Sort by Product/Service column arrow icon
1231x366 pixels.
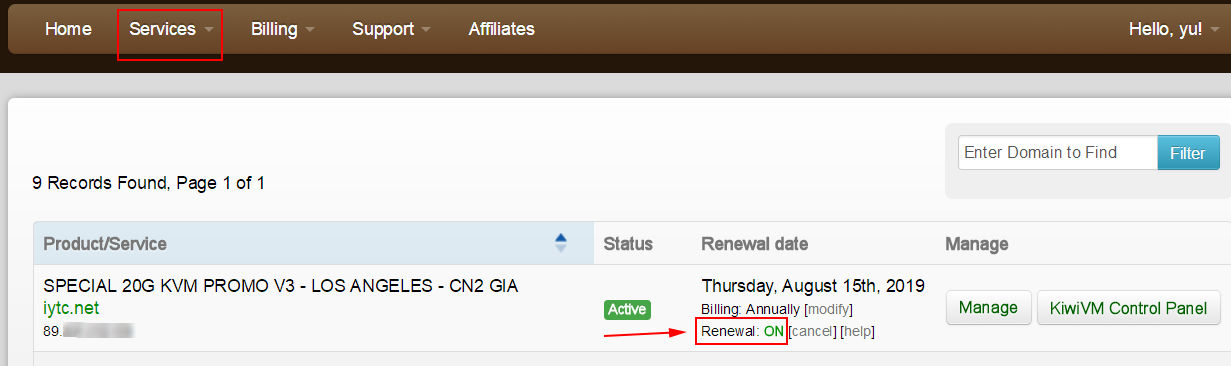(x=560, y=243)
